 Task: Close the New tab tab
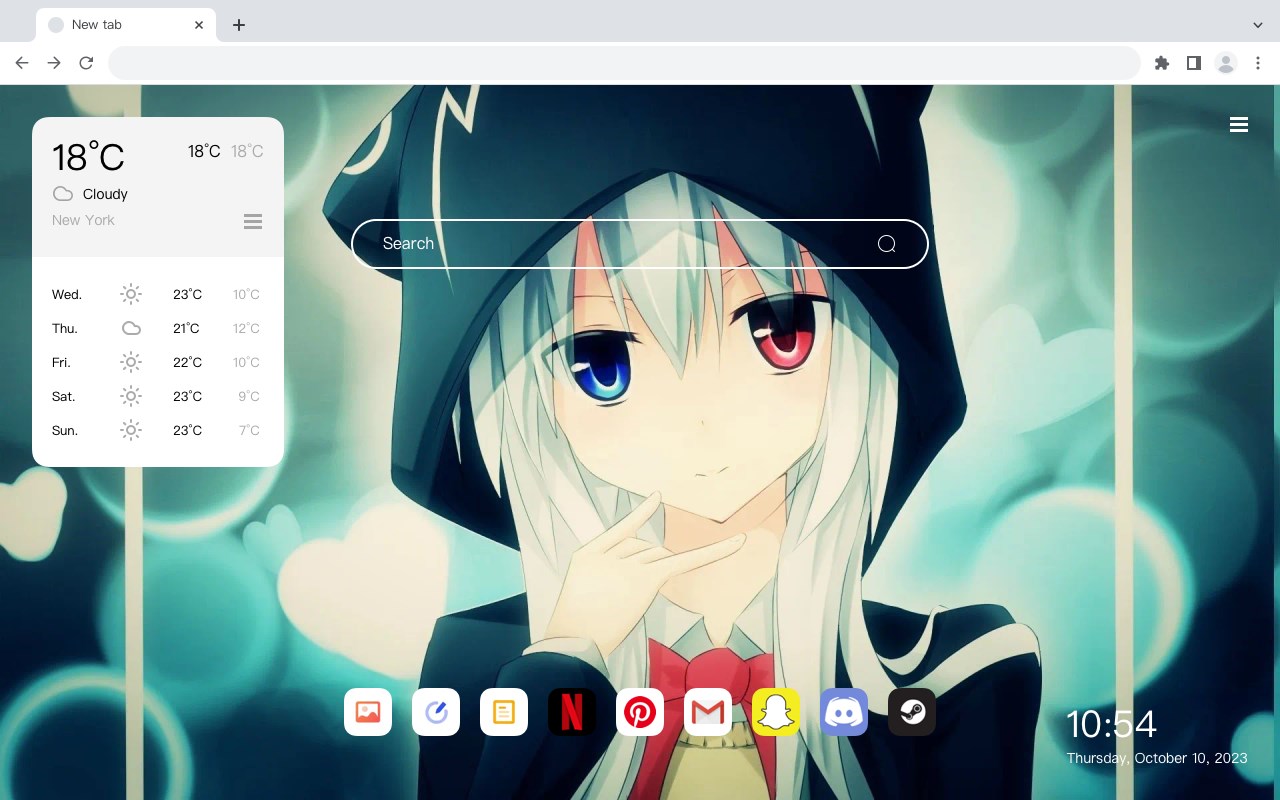200,25
